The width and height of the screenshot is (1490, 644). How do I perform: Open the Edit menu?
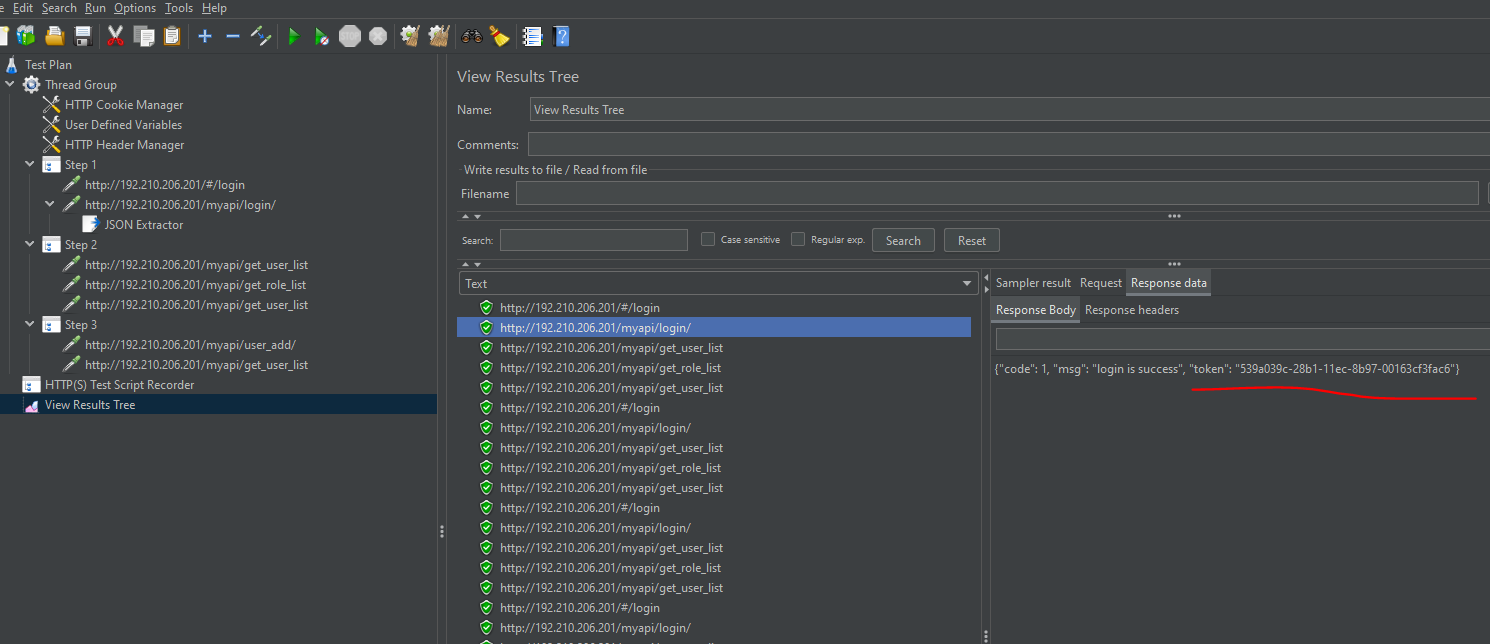coord(23,8)
